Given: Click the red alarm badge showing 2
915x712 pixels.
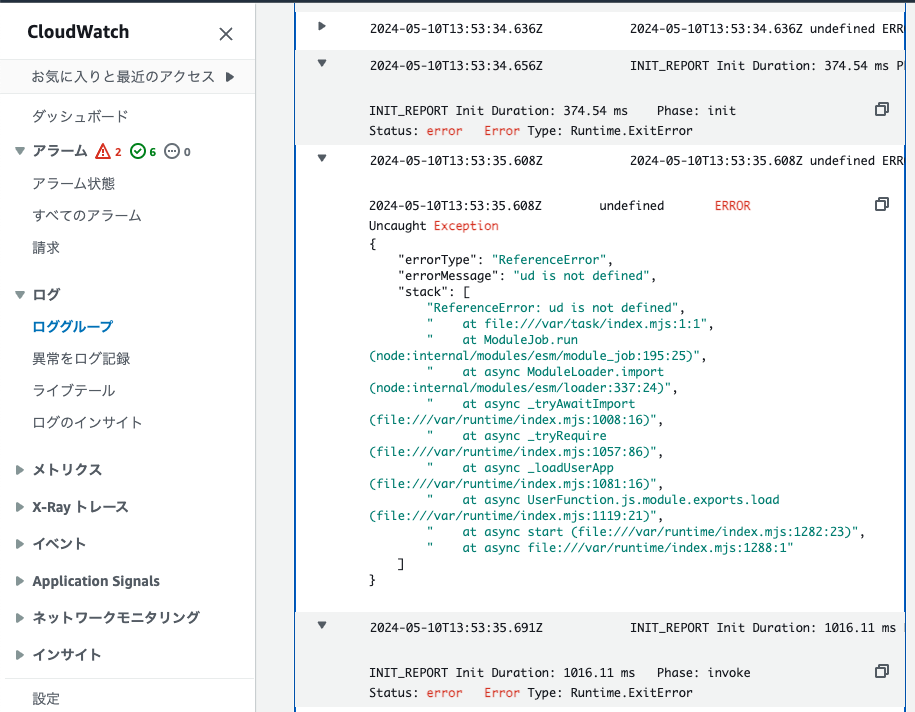Looking at the screenshot, I should [x=110, y=151].
